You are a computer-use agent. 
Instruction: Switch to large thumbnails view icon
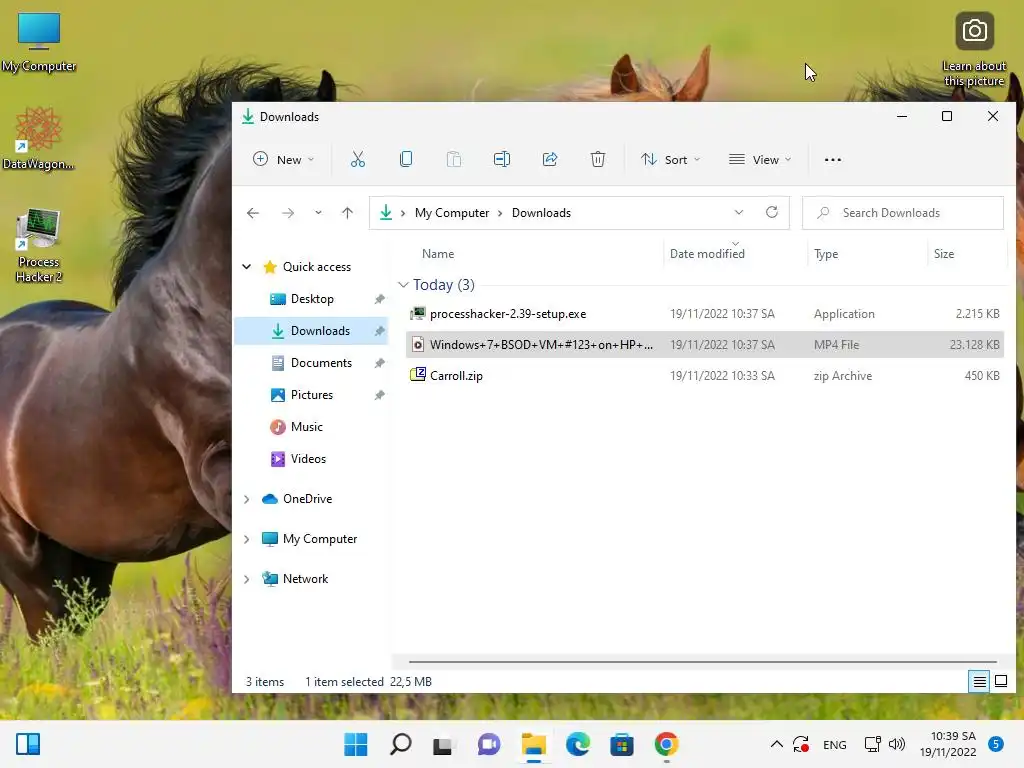pyautogui.click(x=1000, y=682)
